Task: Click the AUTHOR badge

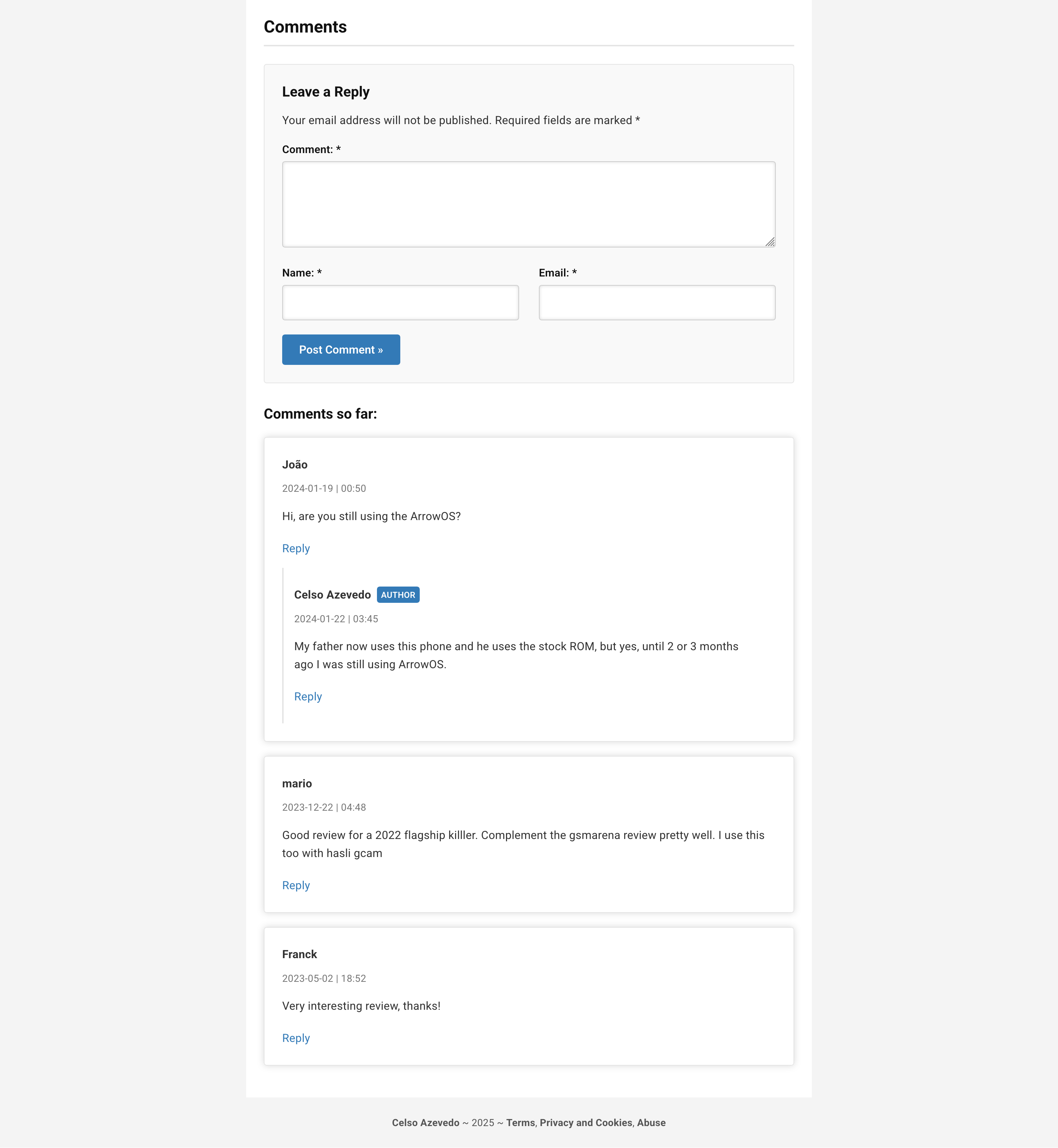Action: tap(398, 595)
